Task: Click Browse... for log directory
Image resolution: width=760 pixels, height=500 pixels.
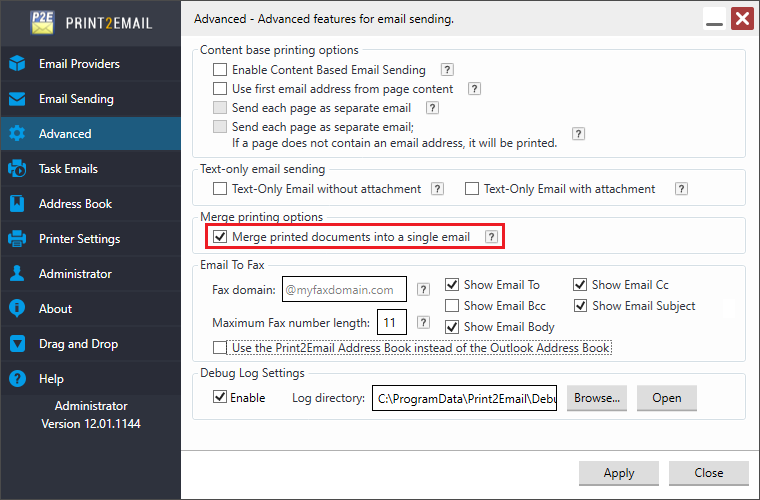Action: click(597, 398)
